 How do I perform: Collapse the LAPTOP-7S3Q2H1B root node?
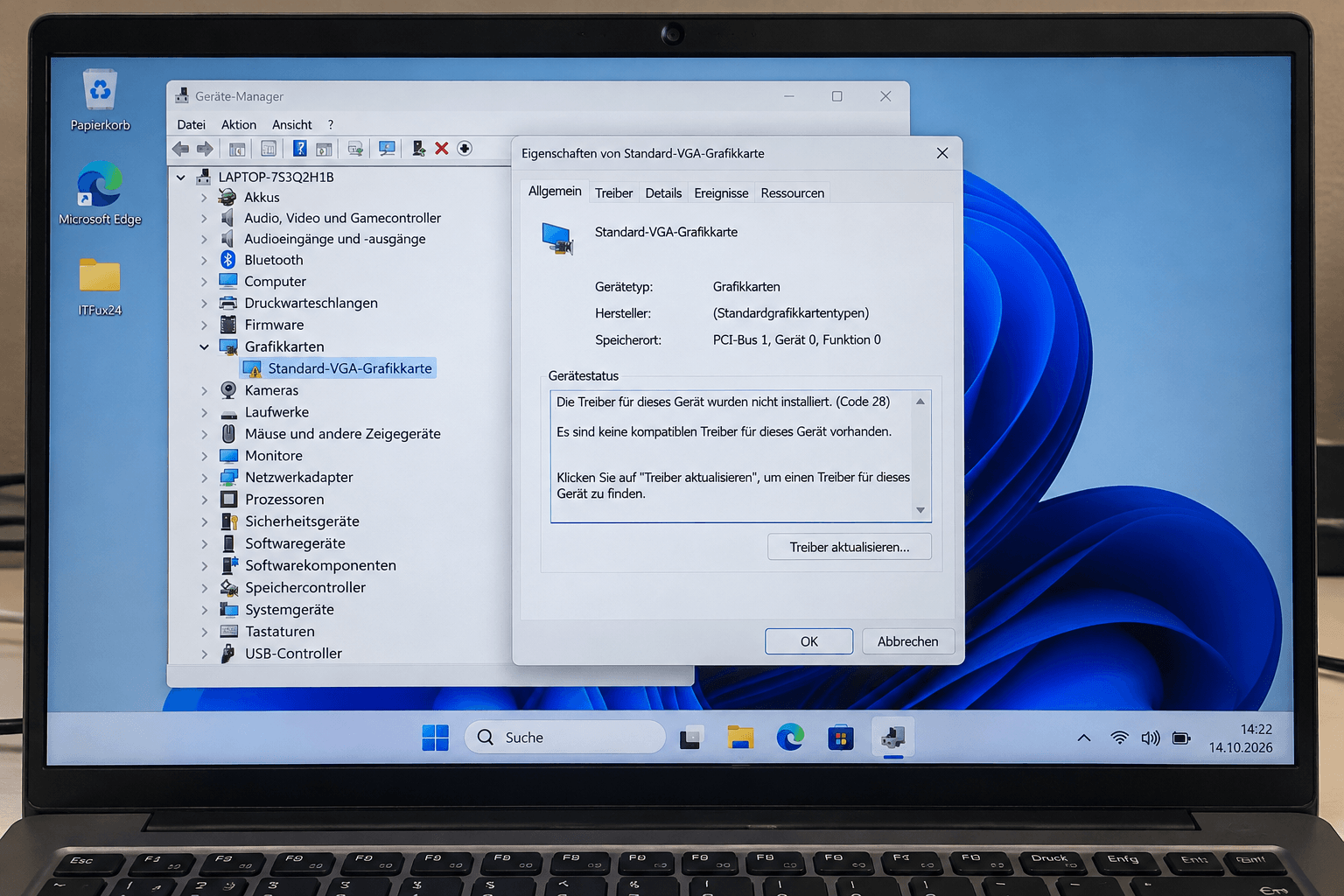coord(180,178)
